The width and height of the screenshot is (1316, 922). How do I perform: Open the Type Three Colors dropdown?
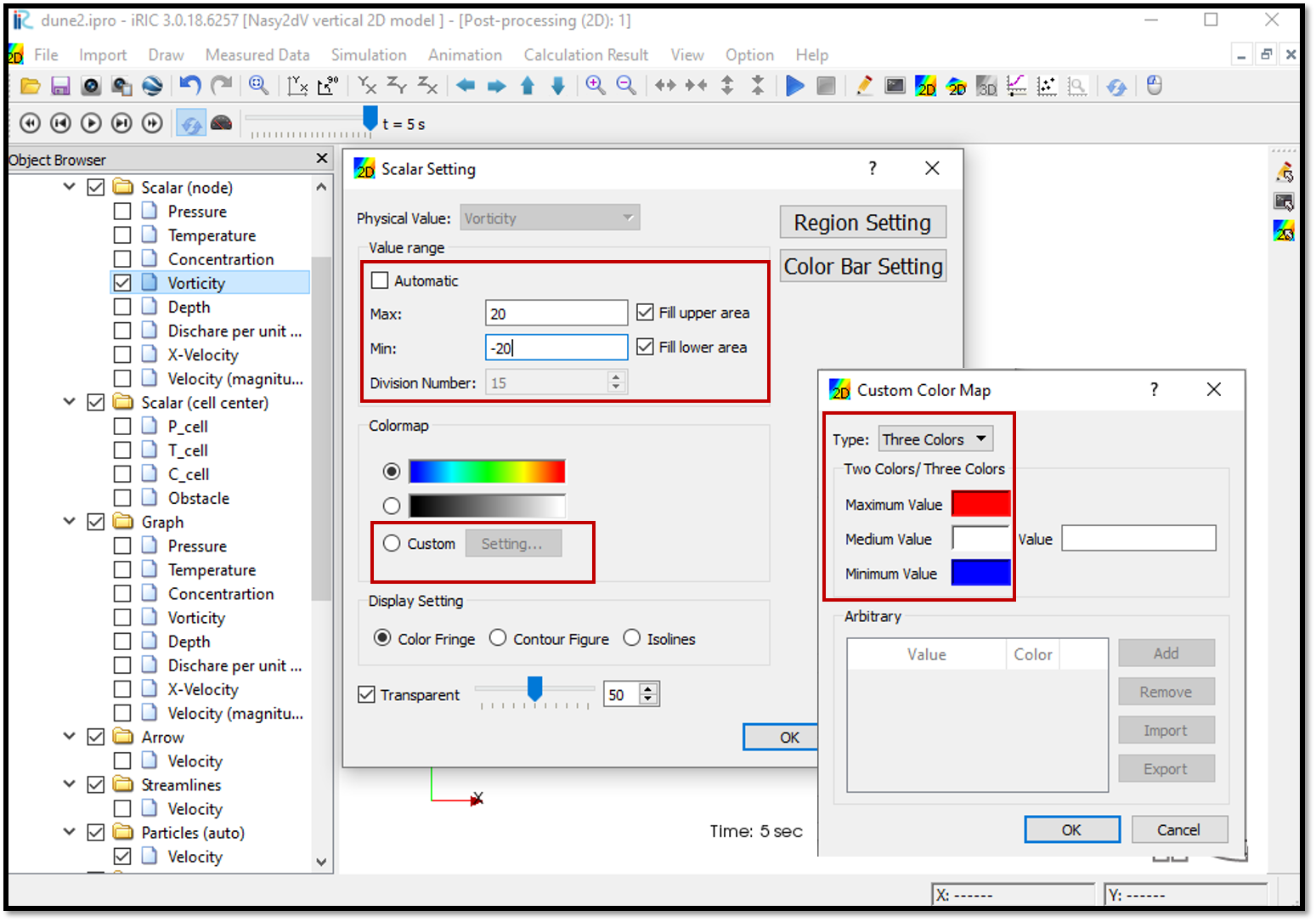click(x=935, y=439)
